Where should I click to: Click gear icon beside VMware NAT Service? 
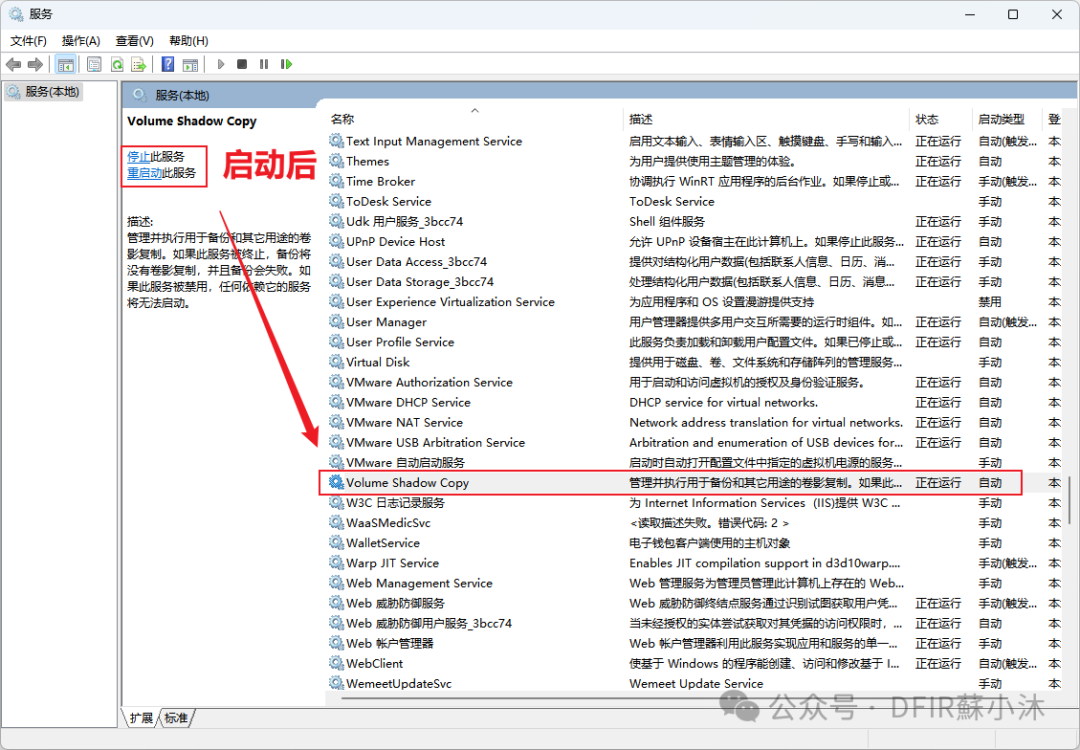[x=336, y=422]
